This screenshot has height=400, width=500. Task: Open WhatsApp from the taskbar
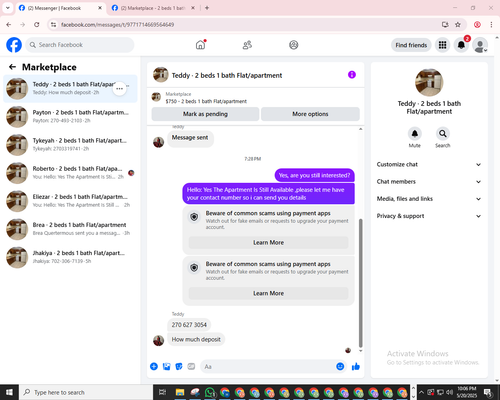pyautogui.click(x=210, y=392)
